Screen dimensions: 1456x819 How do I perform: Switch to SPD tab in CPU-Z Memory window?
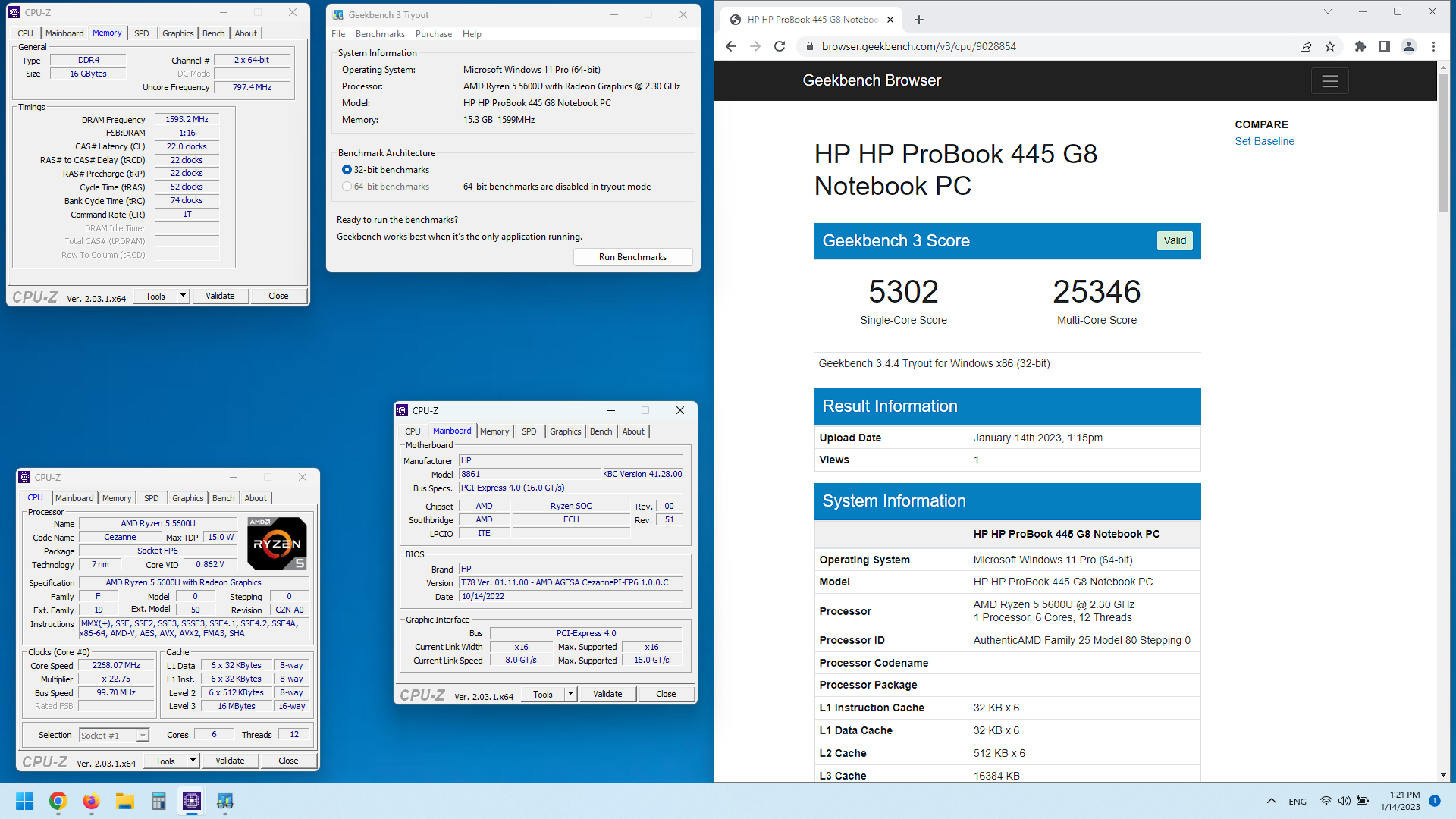click(x=142, y=33)
